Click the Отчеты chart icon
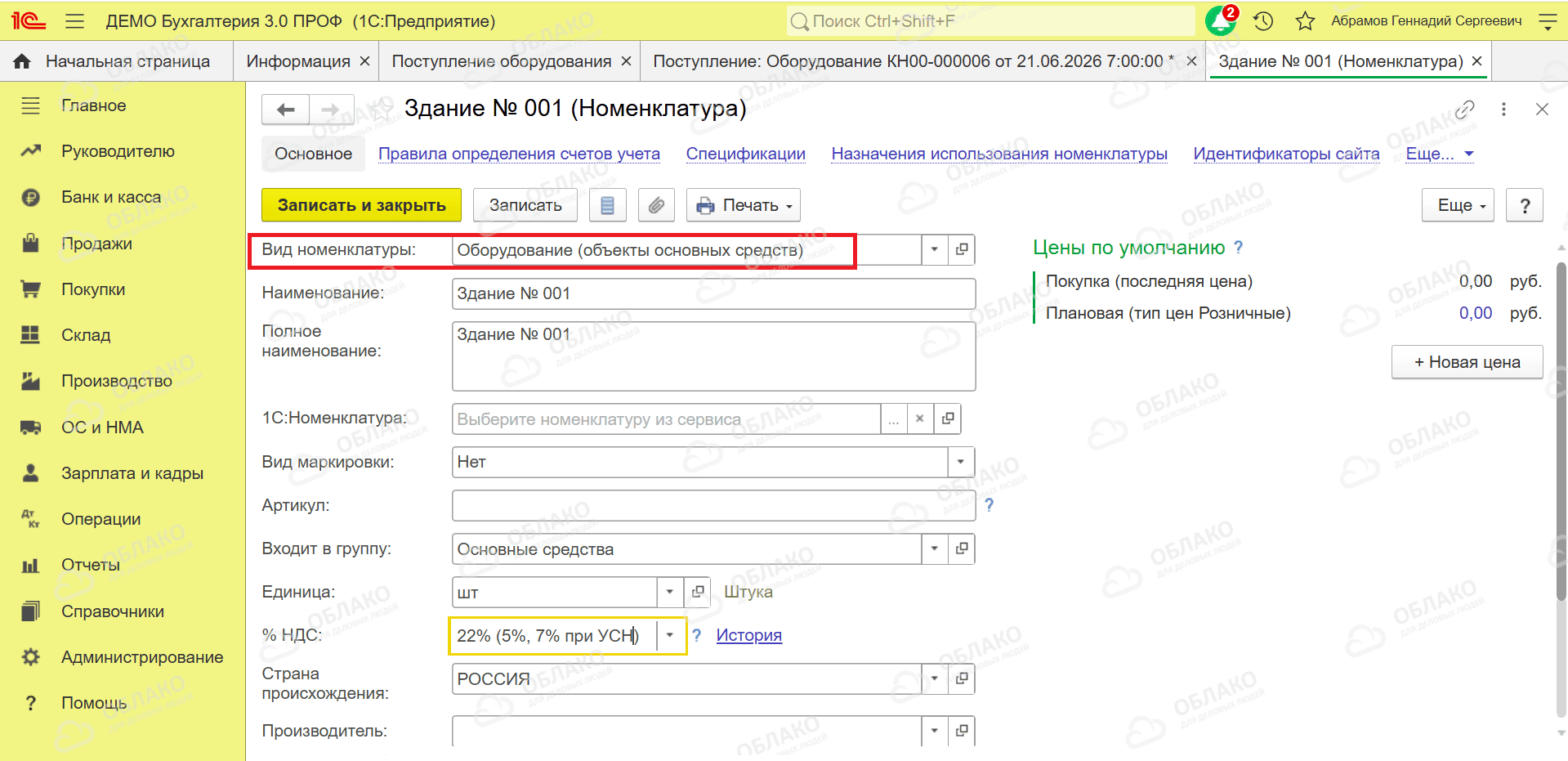 (x=30, y=565)
